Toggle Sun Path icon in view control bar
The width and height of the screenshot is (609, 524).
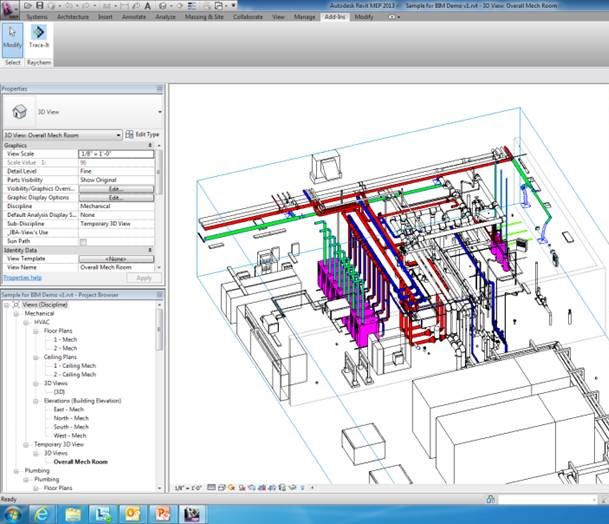pos(232,487)
